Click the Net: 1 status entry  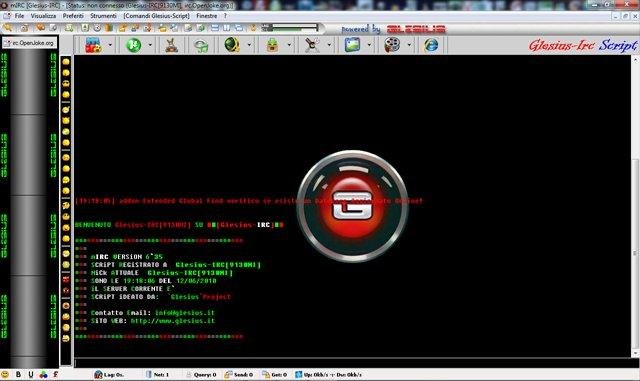158,374
